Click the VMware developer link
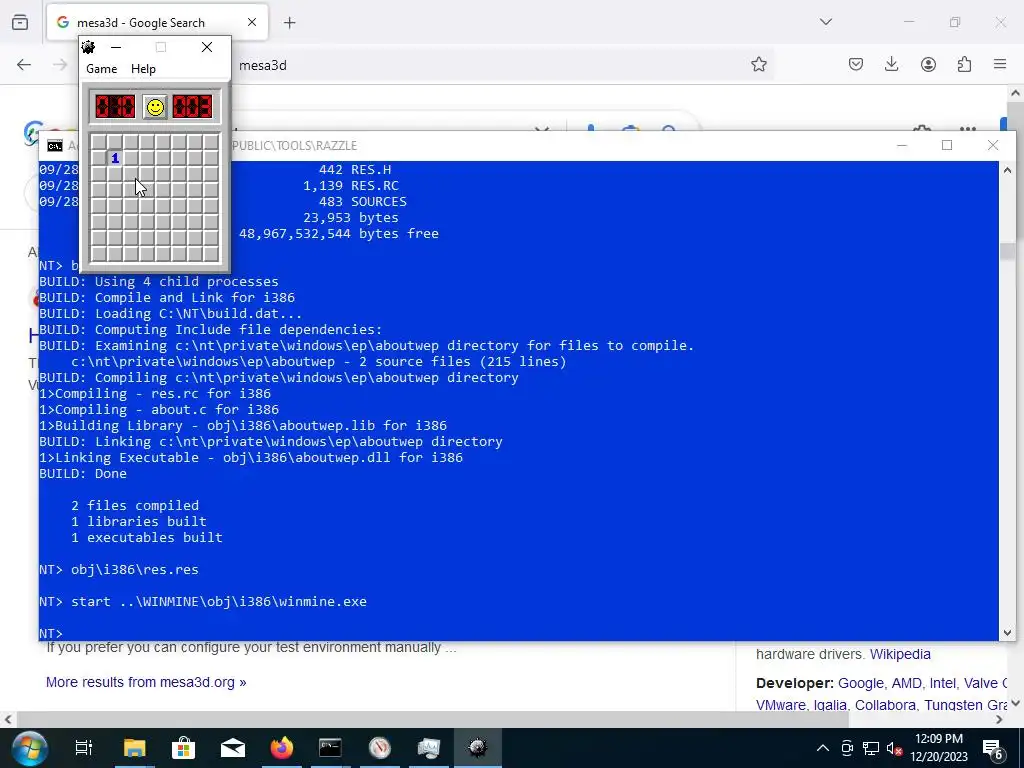Screen dimensions: 1024x768 coord(780,705)
